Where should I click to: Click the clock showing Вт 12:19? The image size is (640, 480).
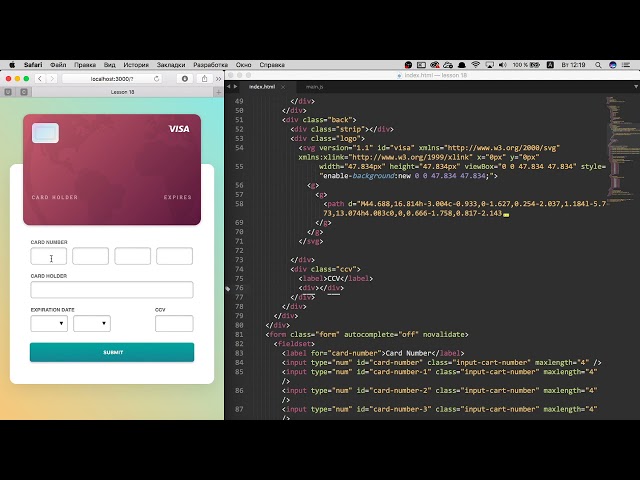tap(573, 65)
